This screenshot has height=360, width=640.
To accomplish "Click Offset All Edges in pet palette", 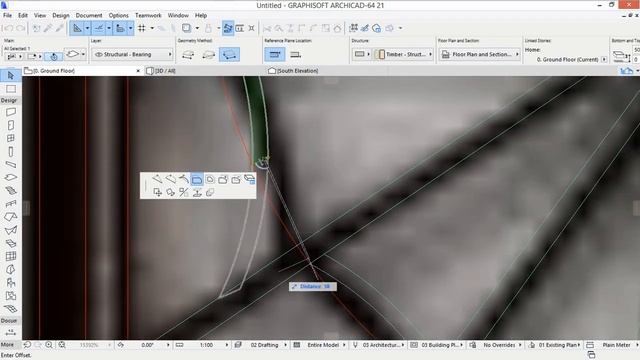I will tap(210, 179).
